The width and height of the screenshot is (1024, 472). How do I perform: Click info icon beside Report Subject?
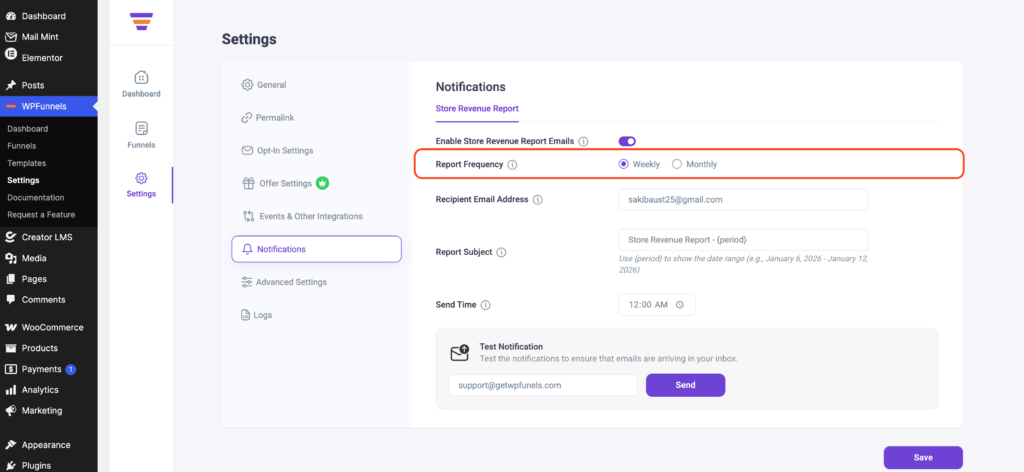click(x=502, y=252)
